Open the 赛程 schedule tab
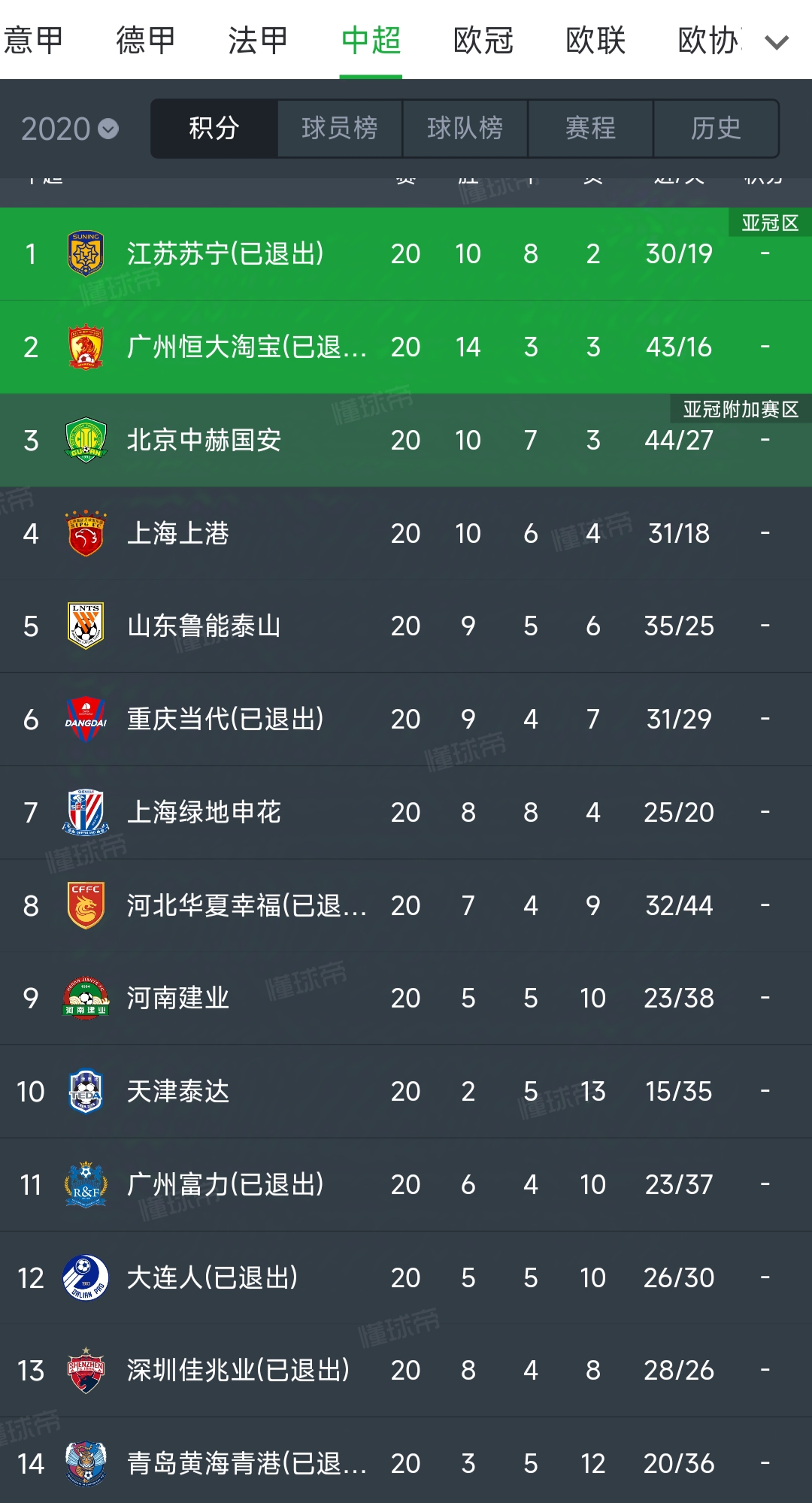The width and height of the screenshot is (812, 1503). click(x=590, y=129)
